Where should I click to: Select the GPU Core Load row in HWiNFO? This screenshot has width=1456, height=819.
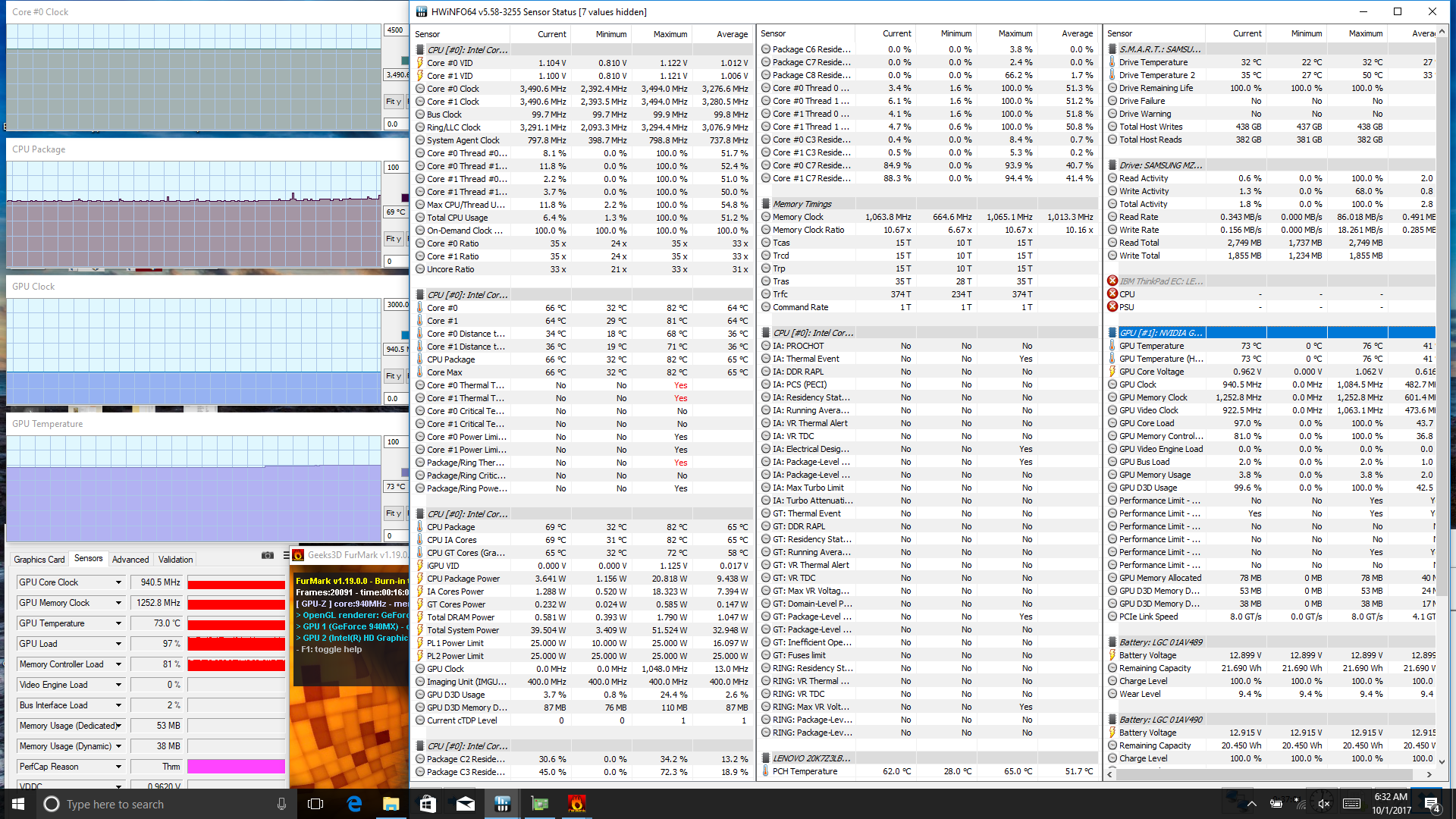coord(1271,422)
